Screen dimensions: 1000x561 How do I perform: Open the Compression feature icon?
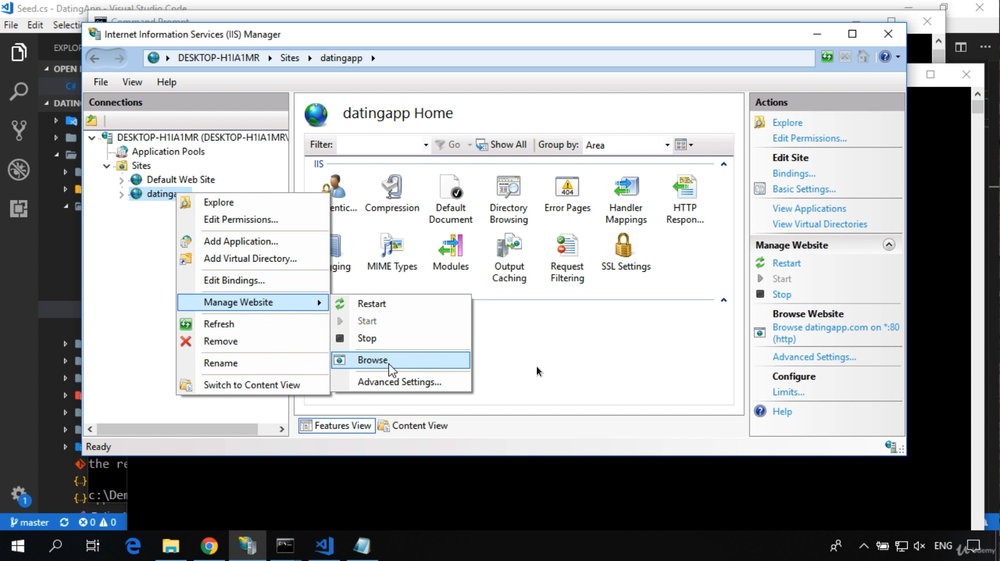click(392, 194)
